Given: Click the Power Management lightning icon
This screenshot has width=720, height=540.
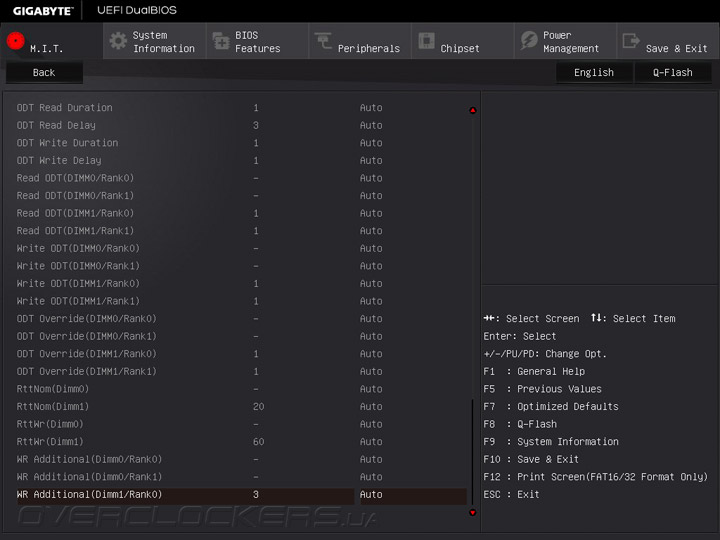Looking at the screenshot, I should 529,41.
